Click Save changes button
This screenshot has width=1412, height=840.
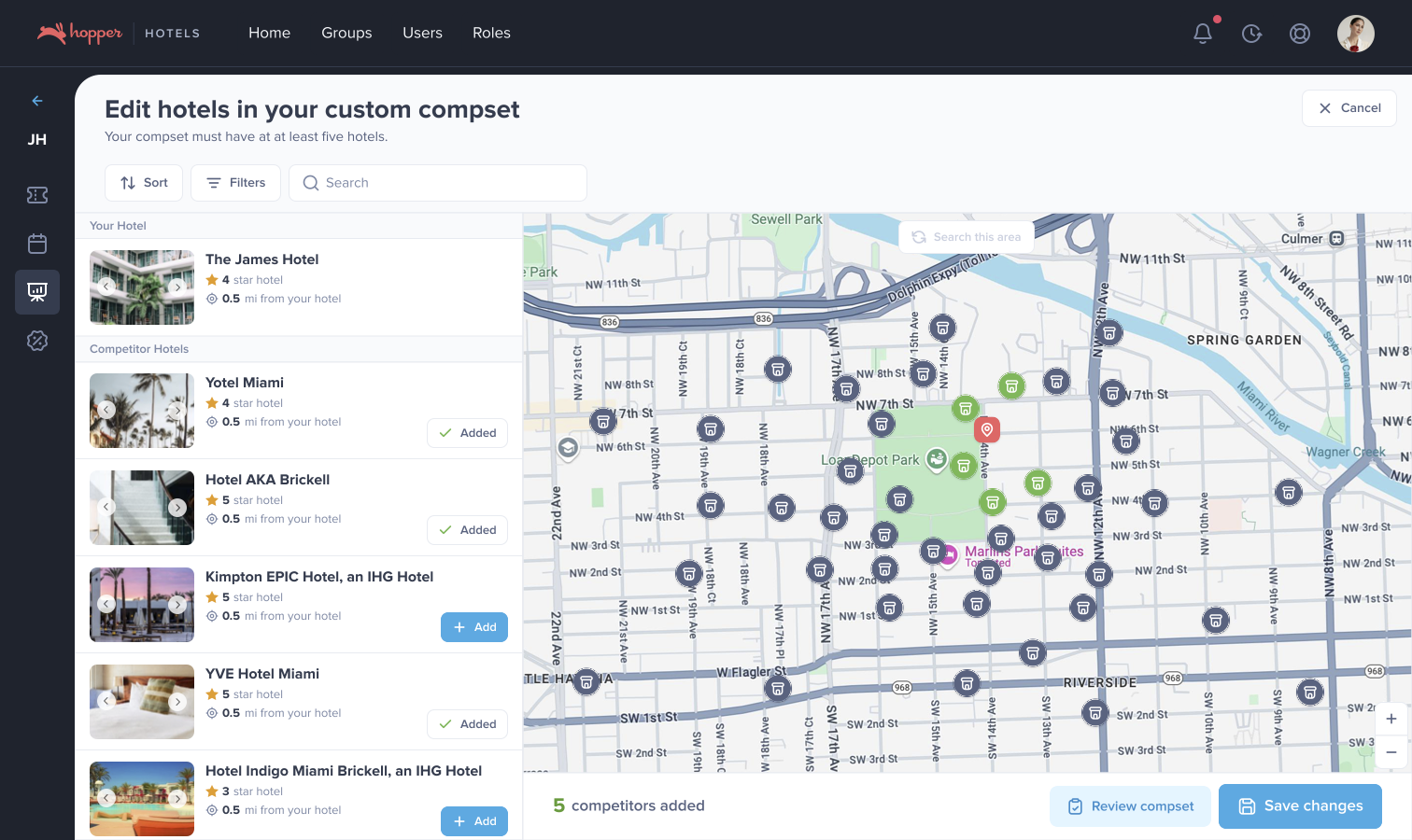(1300, 806)
